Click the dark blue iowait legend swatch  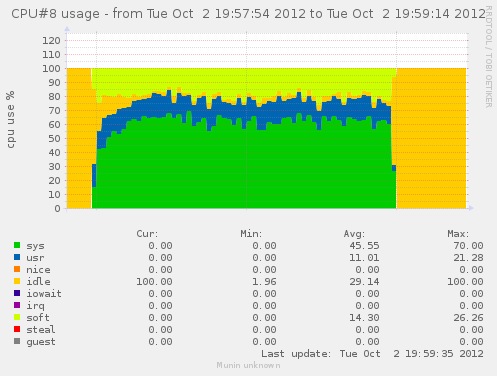tap(17, 293)
